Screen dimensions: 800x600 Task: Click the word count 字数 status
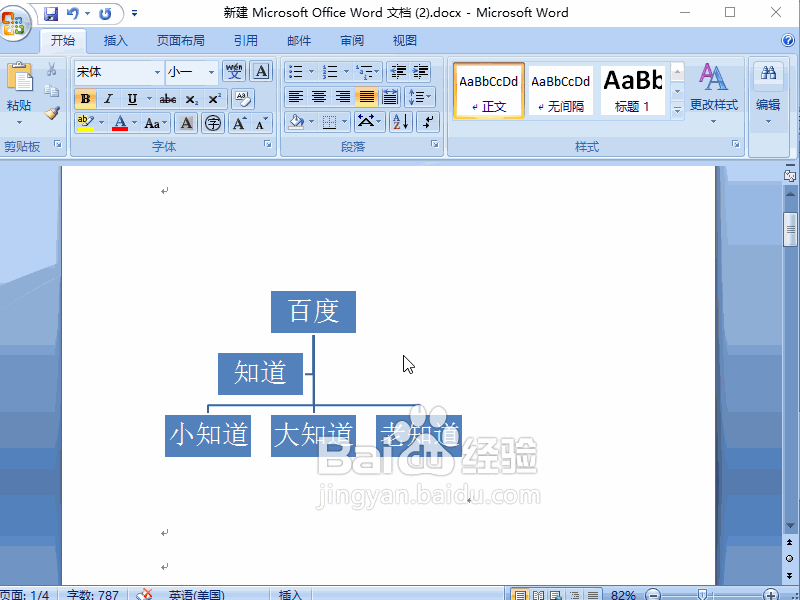[92, 594]
